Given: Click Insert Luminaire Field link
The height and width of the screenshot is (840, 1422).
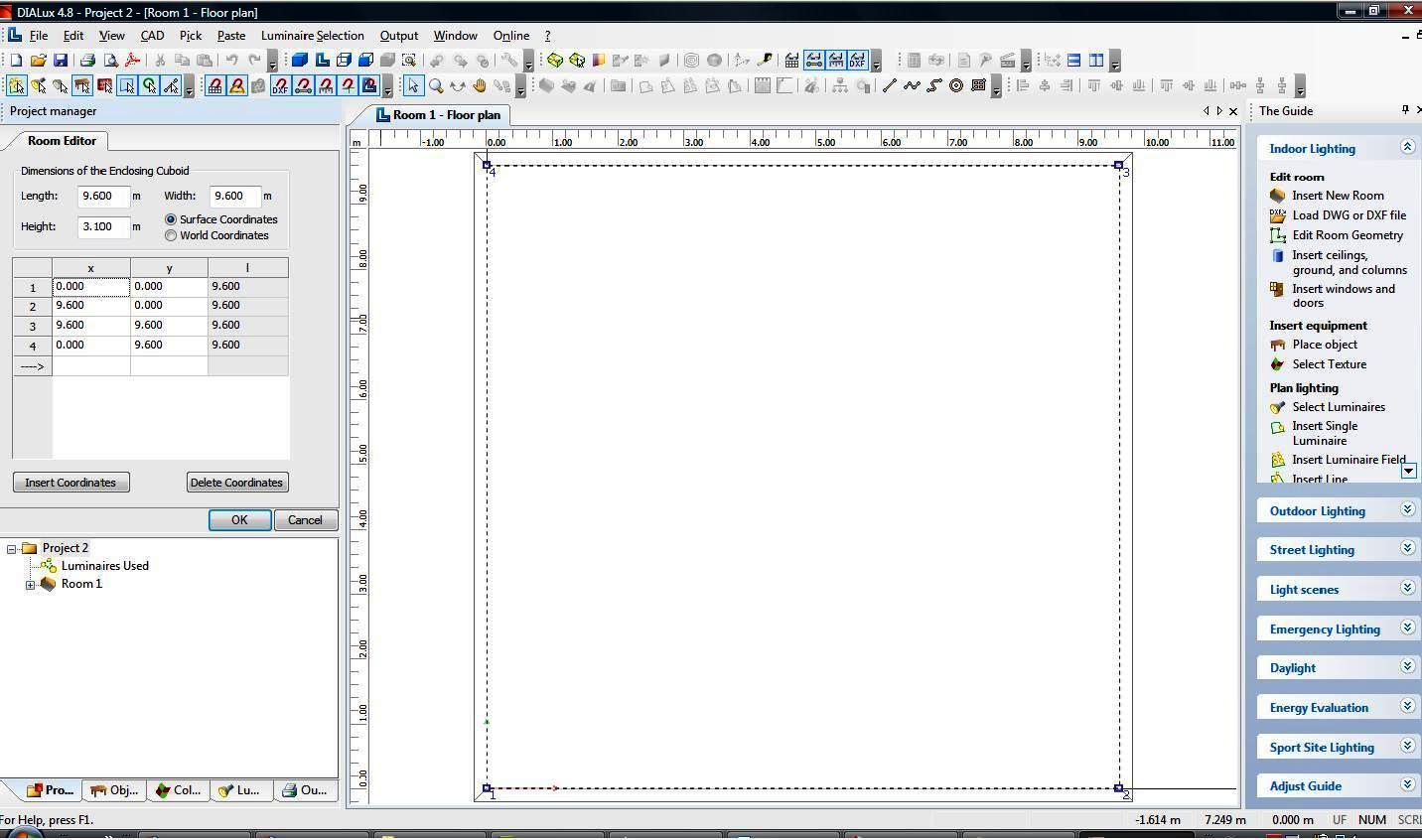Looking at the screenshot, I should tap(1349, 460).
